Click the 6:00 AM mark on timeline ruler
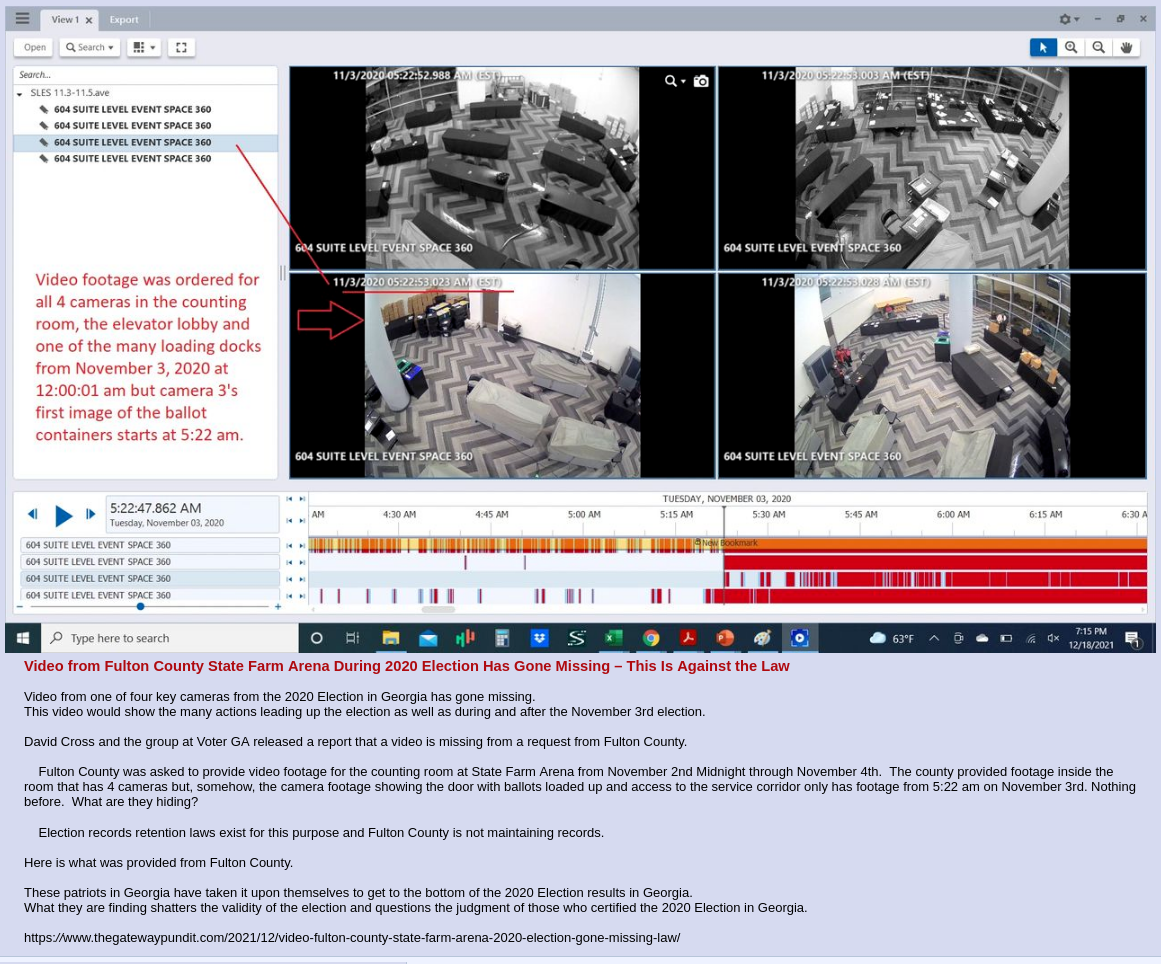1161x964 pixels. click(x=952, y=514)
